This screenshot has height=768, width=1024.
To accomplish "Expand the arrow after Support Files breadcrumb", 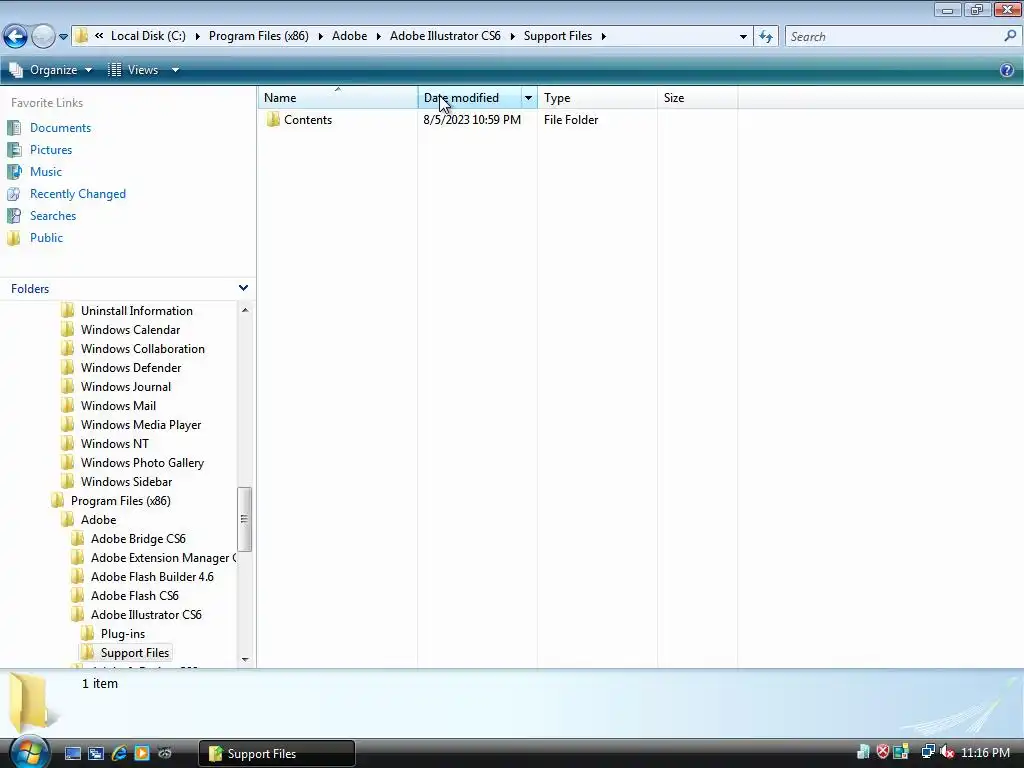I will click(603, 36).
